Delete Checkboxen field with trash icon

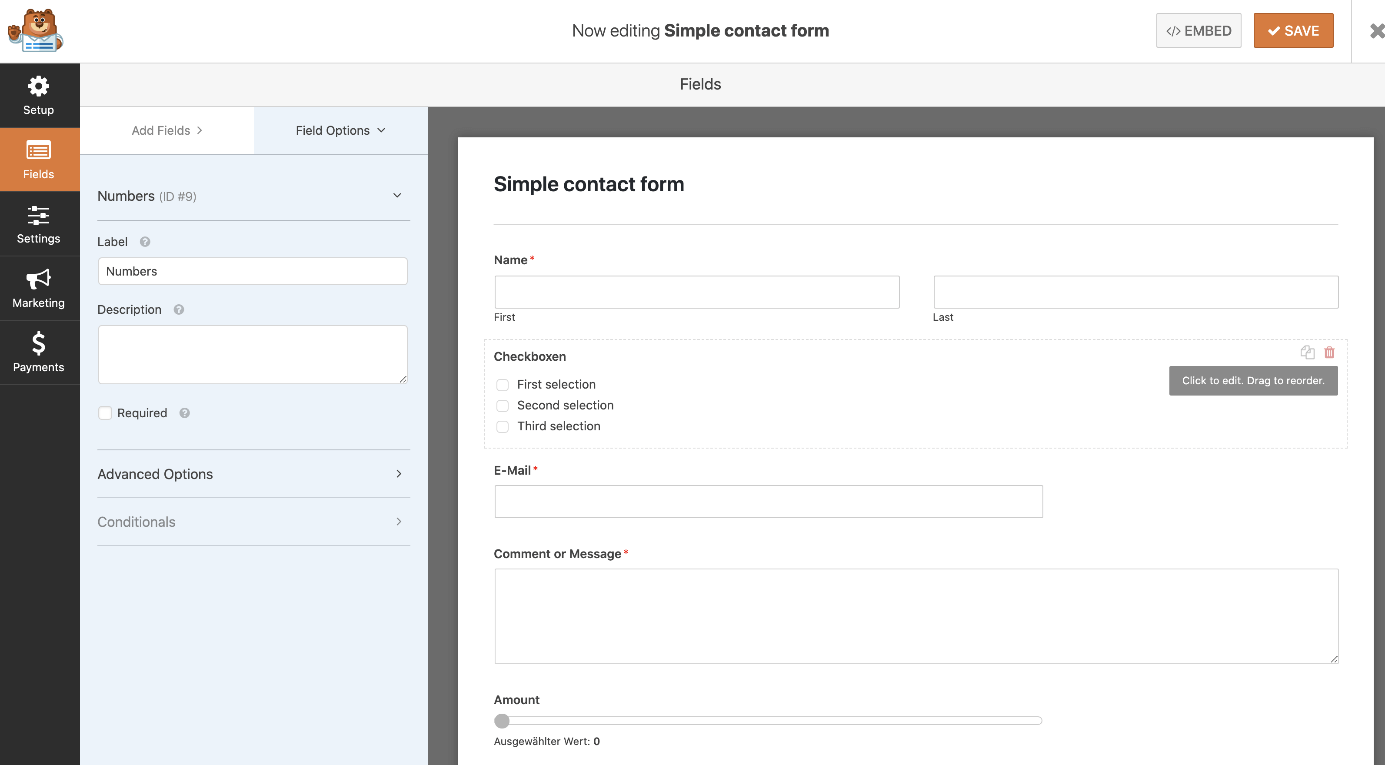click(x=1329, y=352)
